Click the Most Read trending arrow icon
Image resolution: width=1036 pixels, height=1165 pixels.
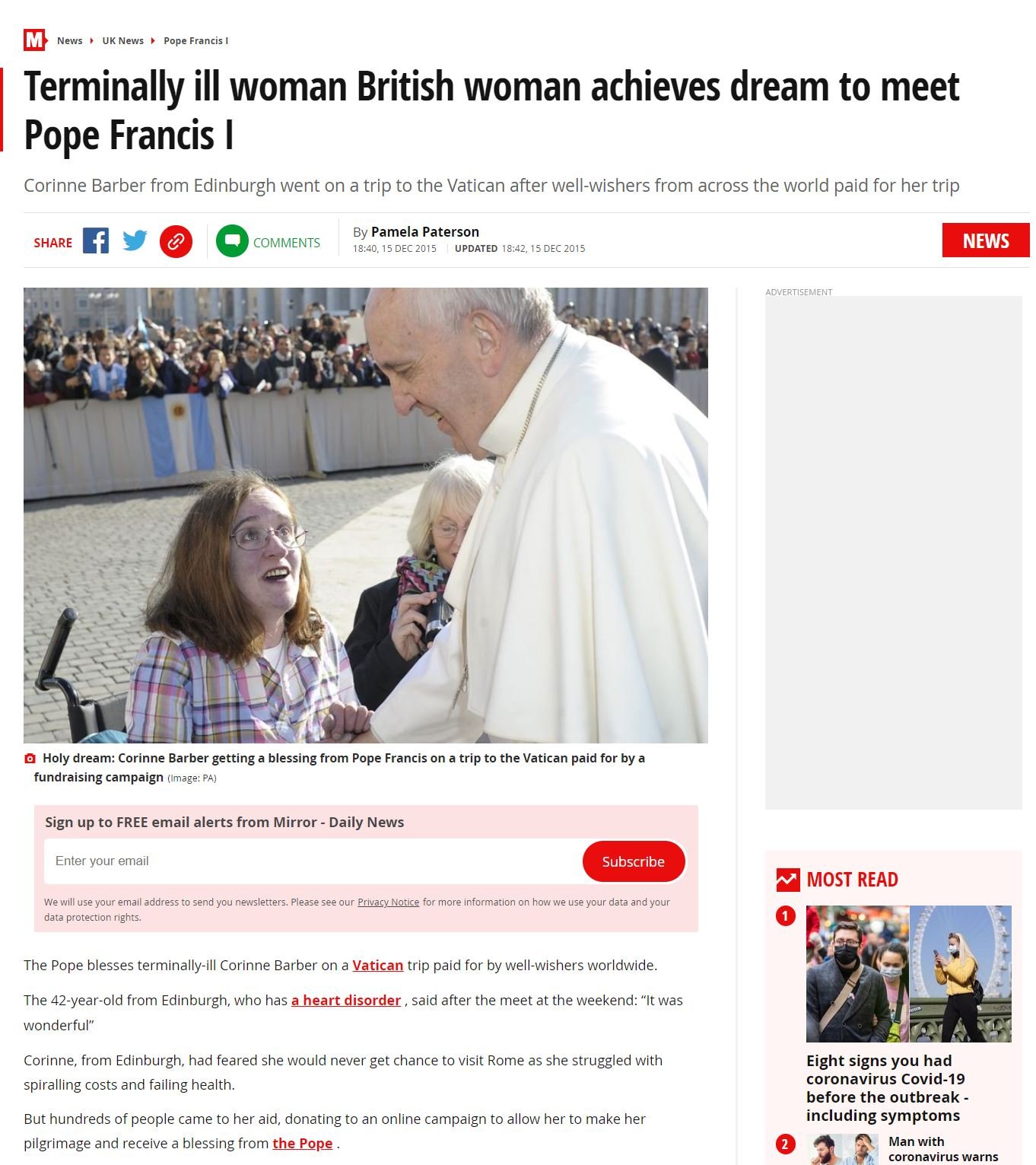[x=788, y=880]
